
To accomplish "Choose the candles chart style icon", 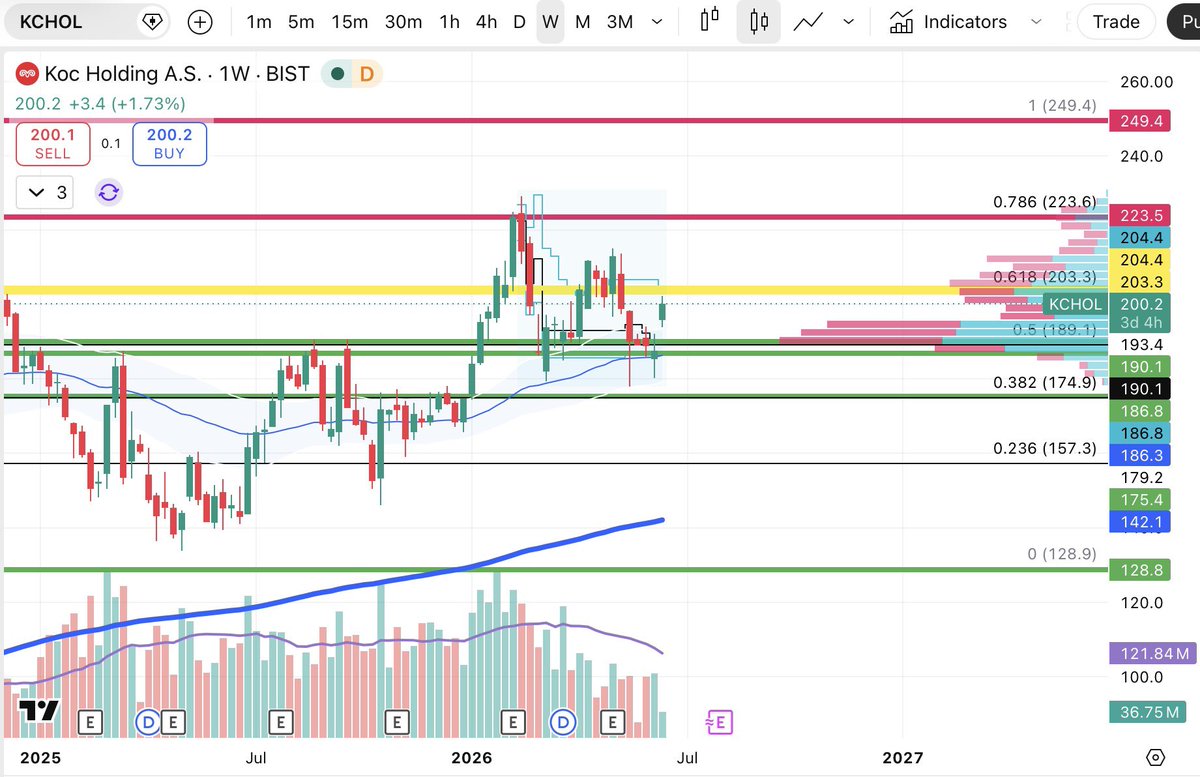I will point(759,22).
